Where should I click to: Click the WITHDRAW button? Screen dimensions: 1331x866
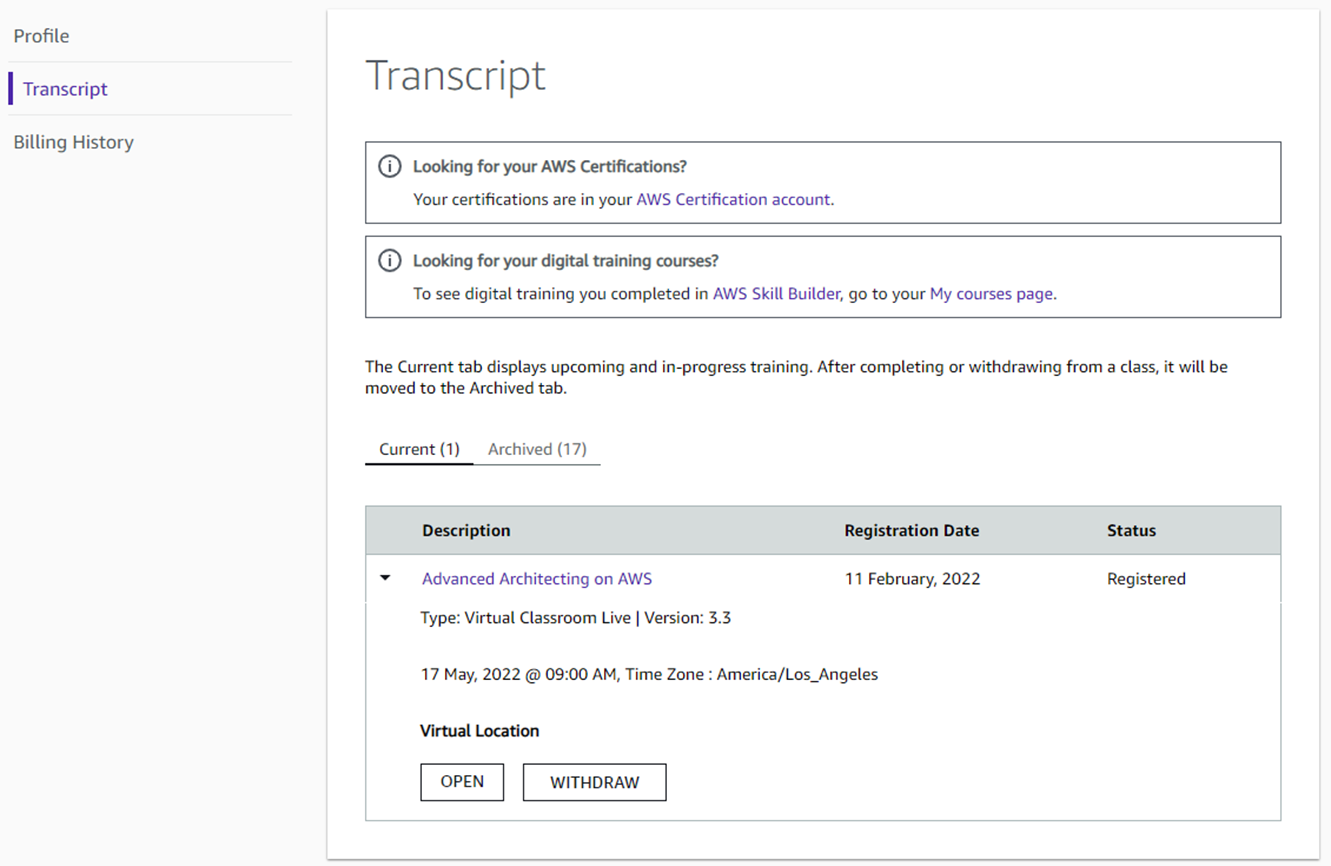(x=594, y=783)
